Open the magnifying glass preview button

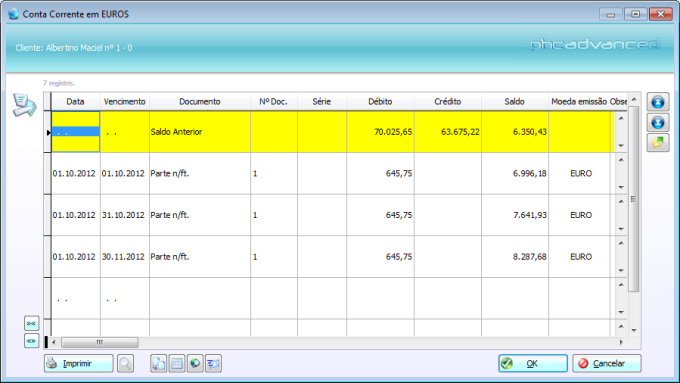coord(125,363)
